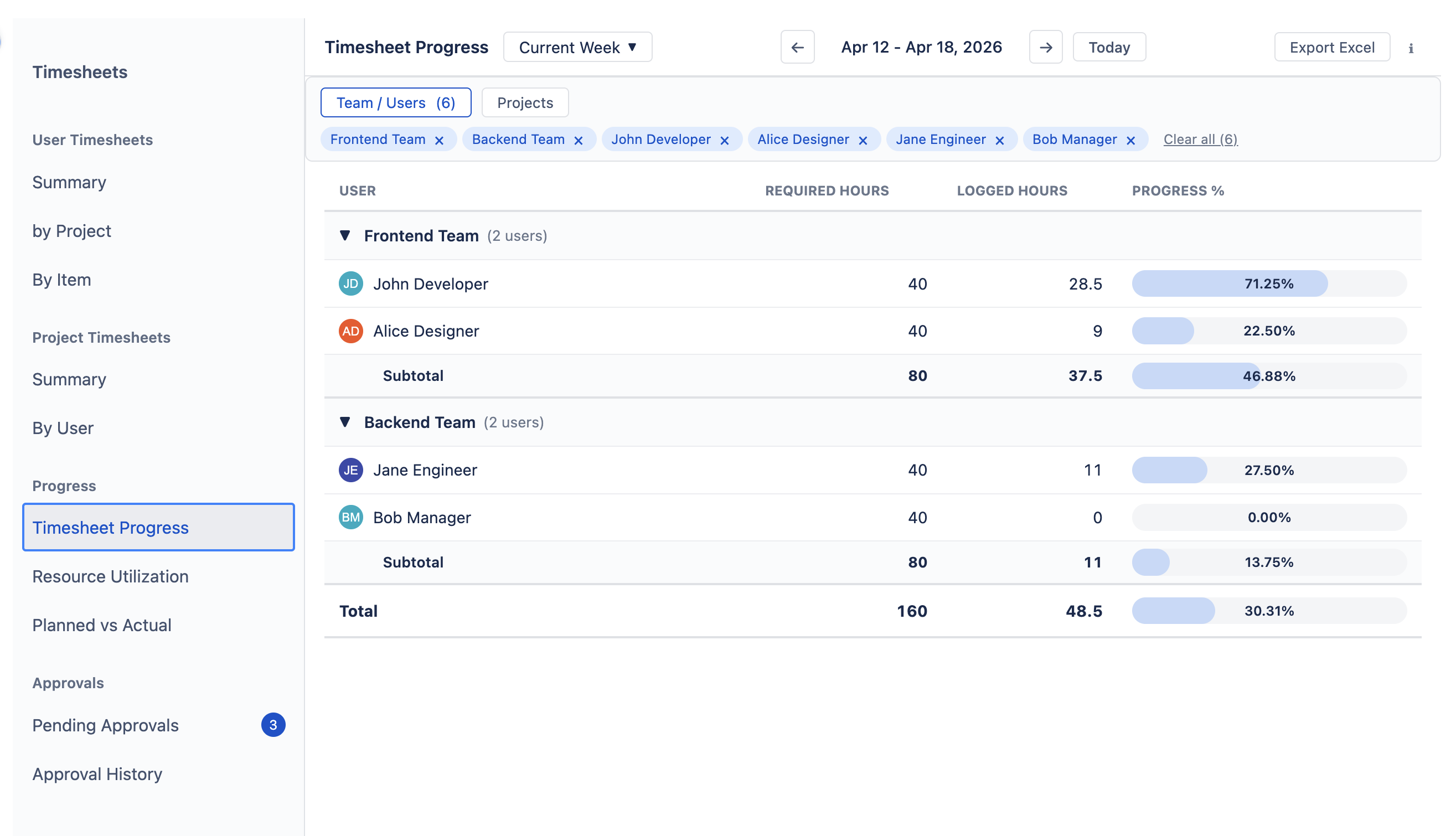This screenshot has height=836, width=1456.
Task: Remove the Frontend Team filter
Action: (439, 139)
